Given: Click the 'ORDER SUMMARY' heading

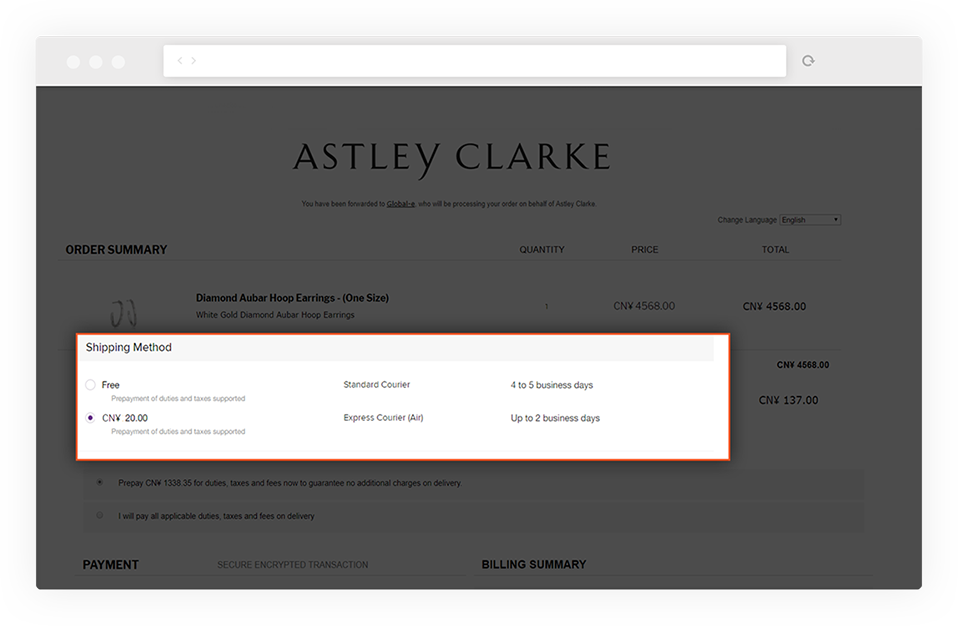Looking at the screenshot, I should (116, 250).
